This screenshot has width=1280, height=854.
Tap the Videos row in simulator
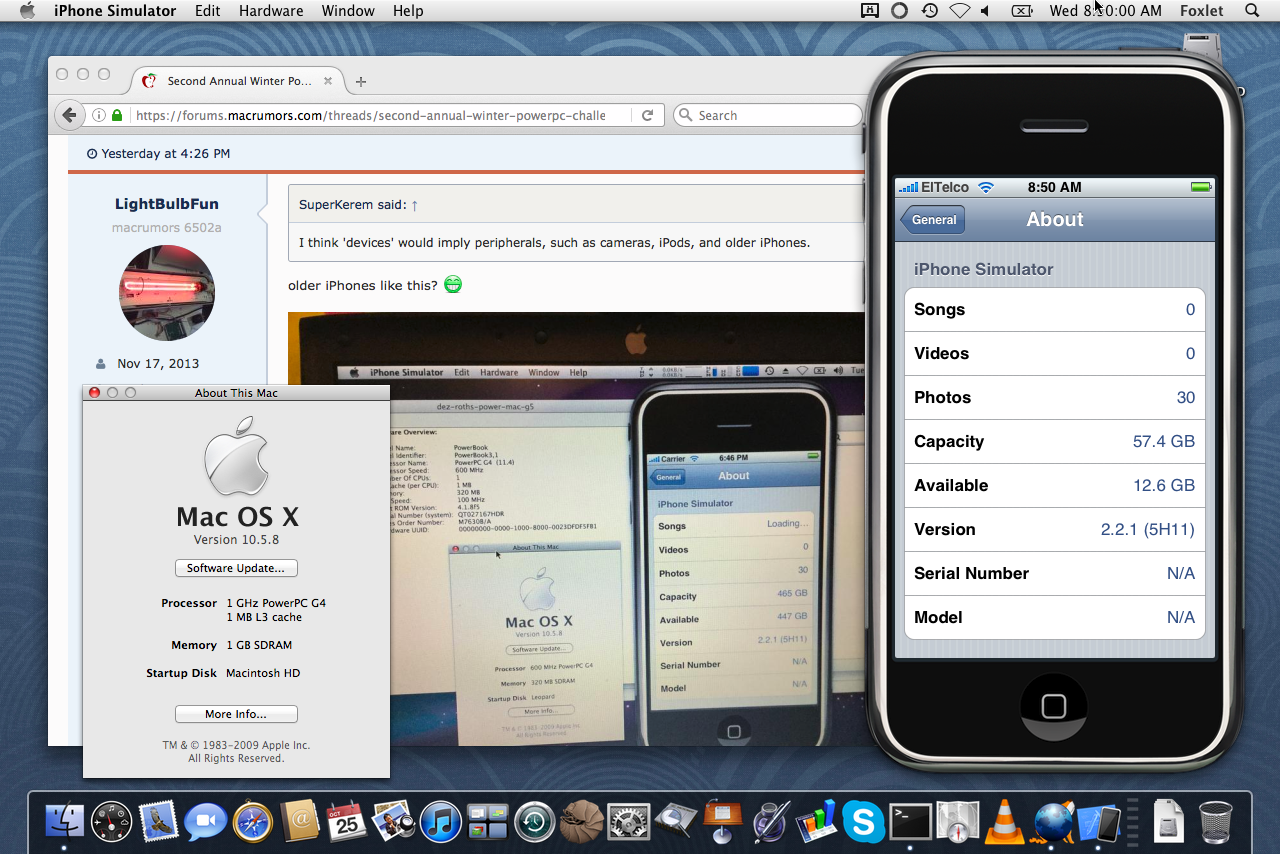pos(1054,354)
